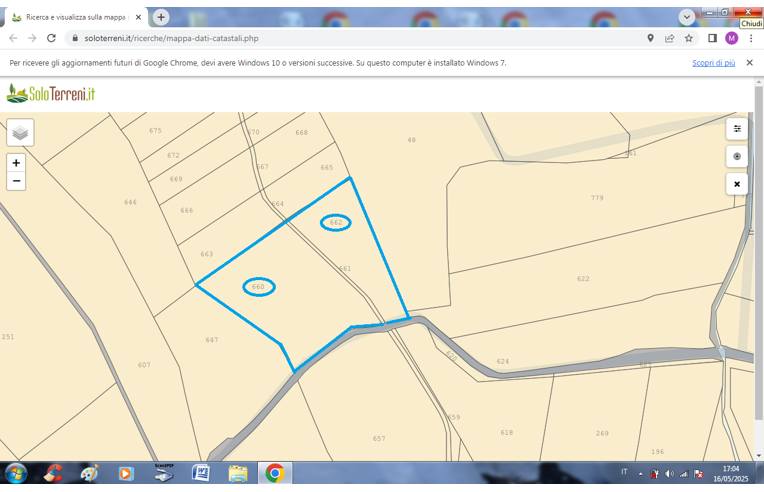Screen dimensions: 764x492
Task: Open the map layers switcher
Action: (20, 132)
